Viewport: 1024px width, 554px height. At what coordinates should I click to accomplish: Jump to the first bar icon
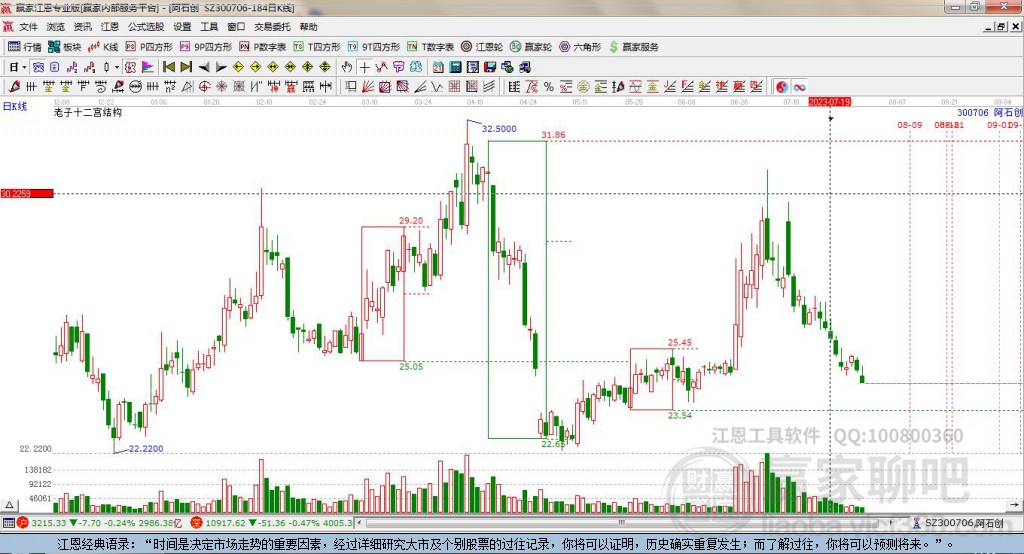click(x=169, y=67)
